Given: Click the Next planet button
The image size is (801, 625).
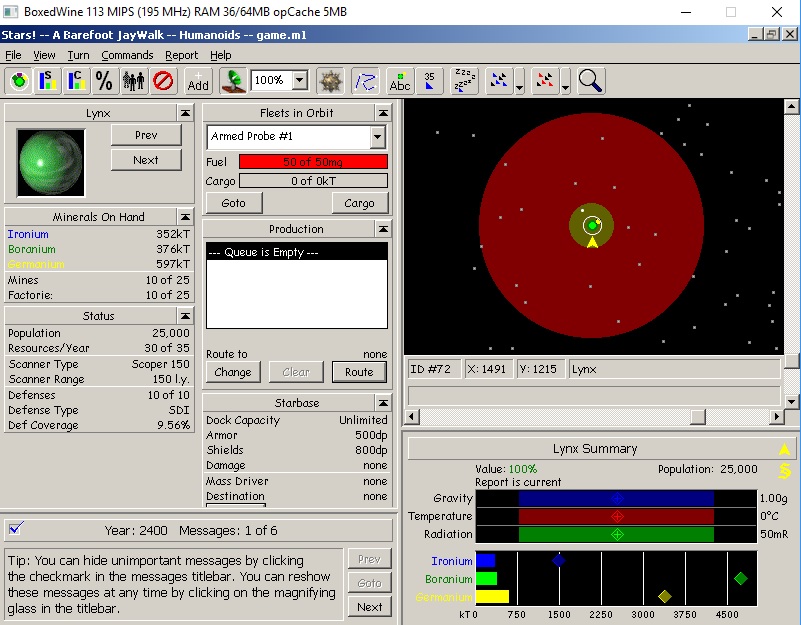Looking at the screenshot, I should (x=146, y=160).
